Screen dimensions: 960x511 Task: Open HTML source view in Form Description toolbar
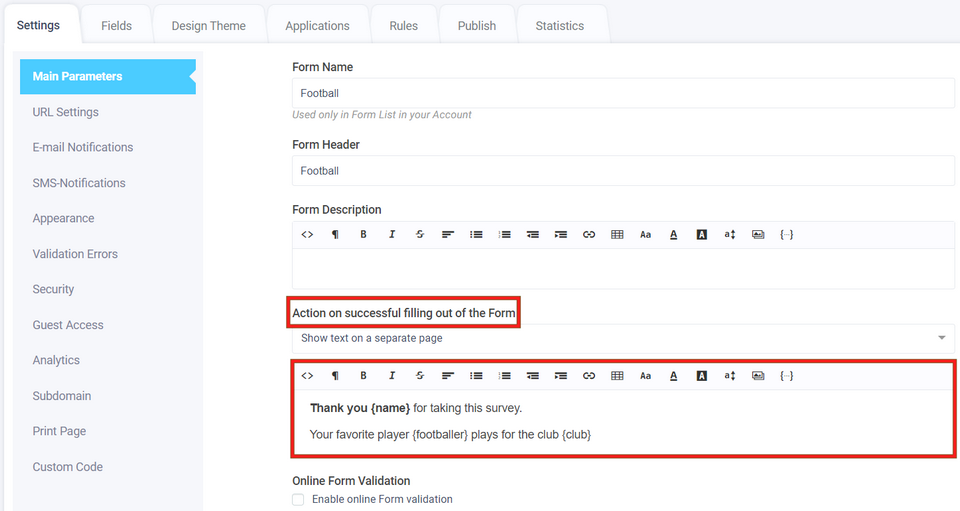pos(307,234)
